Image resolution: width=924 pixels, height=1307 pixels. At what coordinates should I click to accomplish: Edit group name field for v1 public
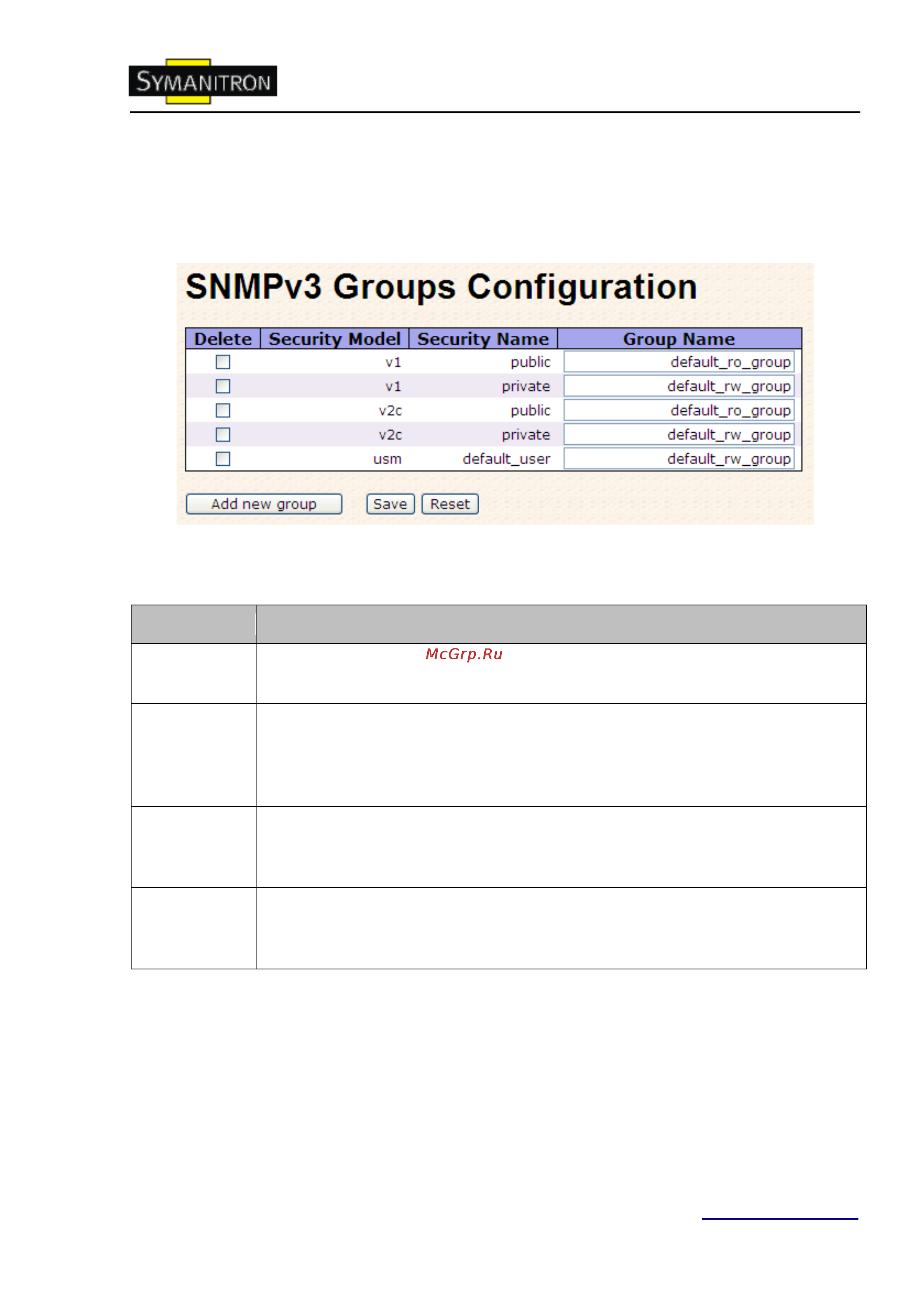click(679, 362)
